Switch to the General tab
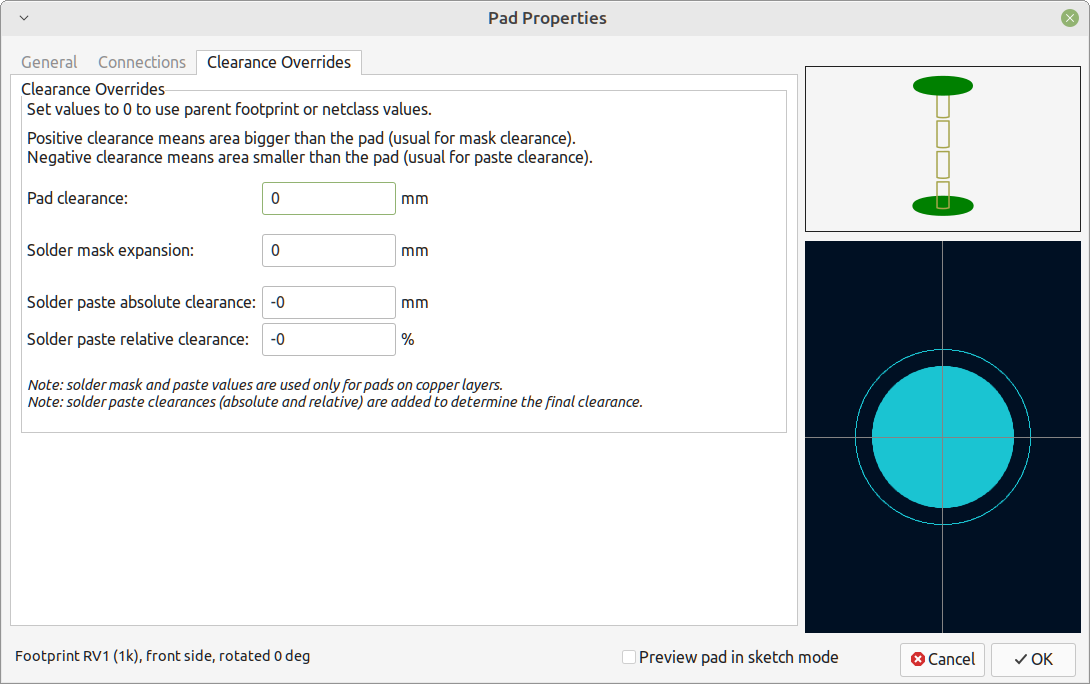This screenshot has height=684, width=1090. 49,63
